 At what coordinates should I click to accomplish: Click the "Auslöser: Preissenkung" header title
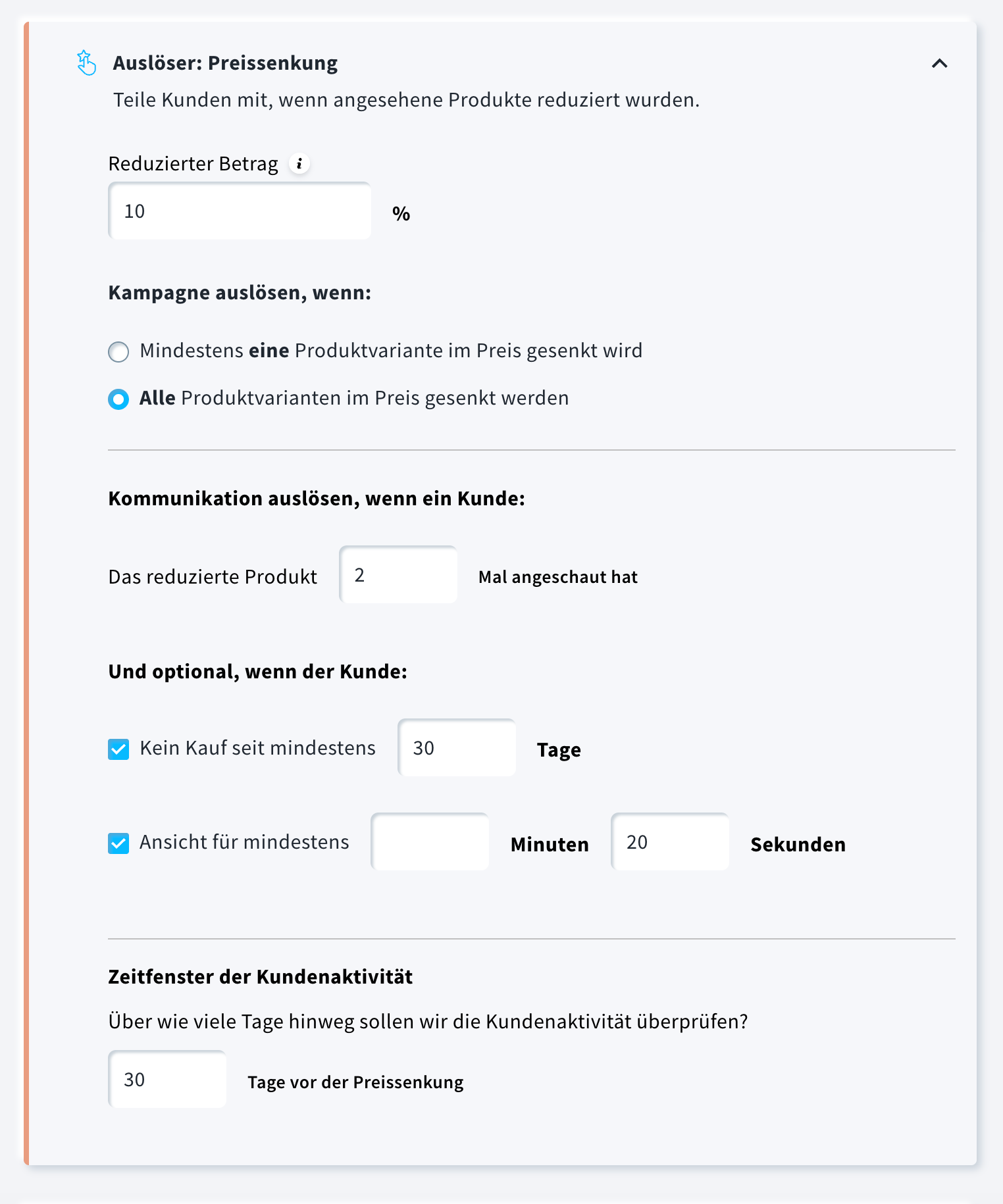tap(225, 63)
